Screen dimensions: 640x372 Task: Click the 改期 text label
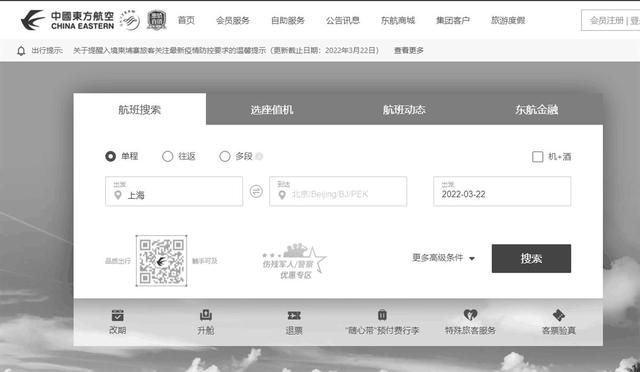pyautogui.click(x=118, y=330)
